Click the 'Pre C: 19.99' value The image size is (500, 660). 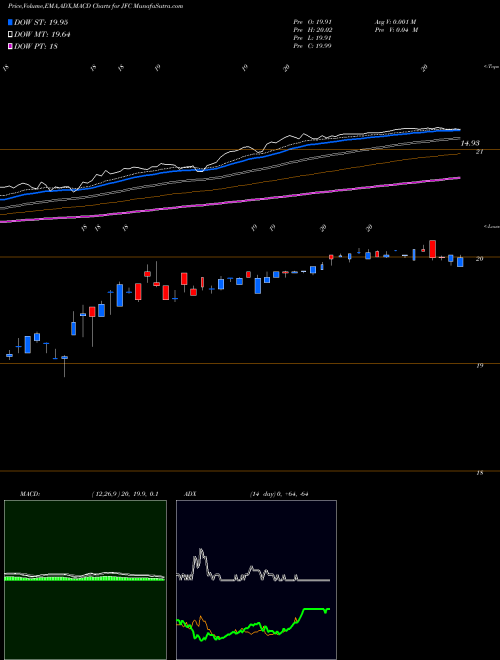pos(313,46)
